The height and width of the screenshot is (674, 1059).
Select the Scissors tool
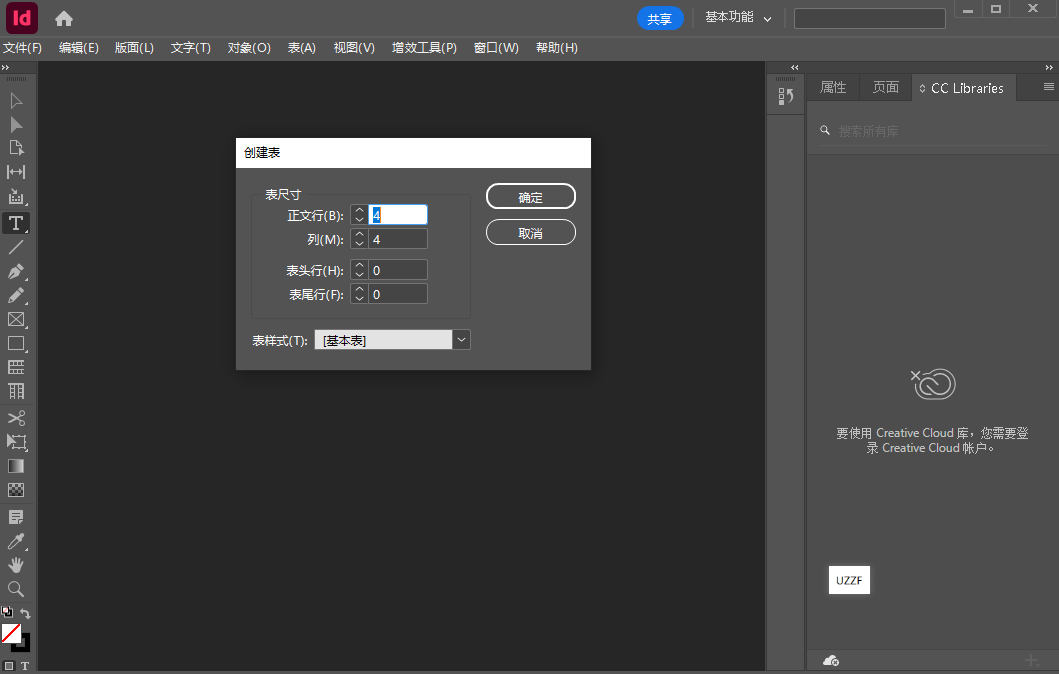[16, 418]
